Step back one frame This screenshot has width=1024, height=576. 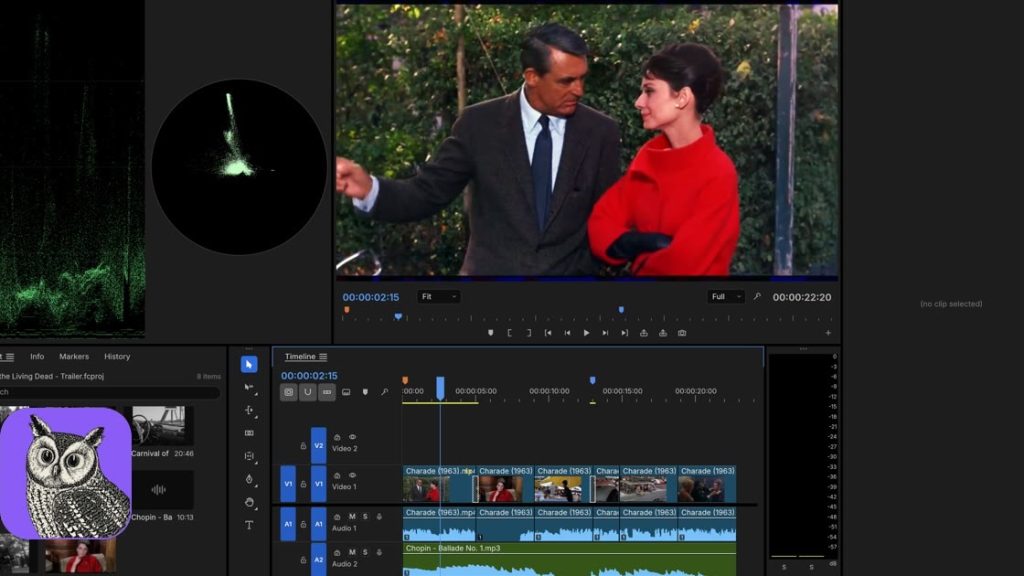pos(567,333)
